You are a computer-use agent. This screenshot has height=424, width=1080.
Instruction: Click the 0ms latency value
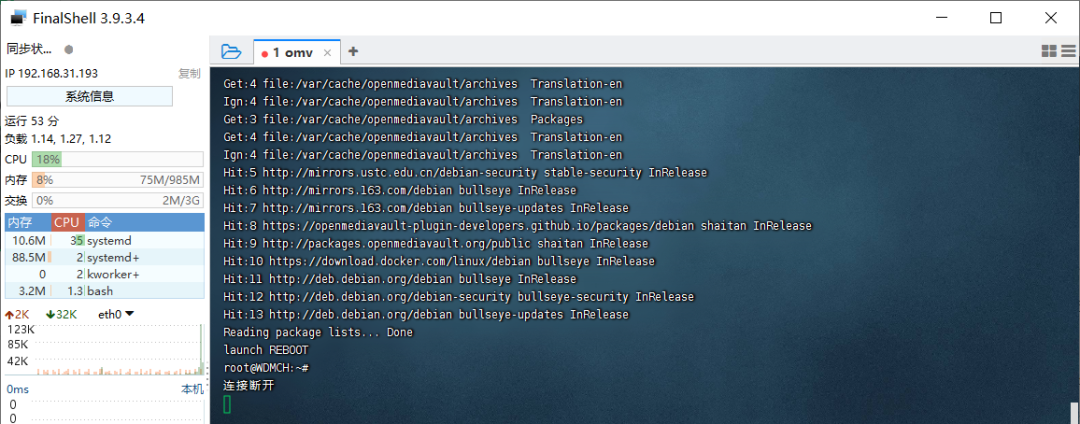pyautogui.click(x=17, y=390)
